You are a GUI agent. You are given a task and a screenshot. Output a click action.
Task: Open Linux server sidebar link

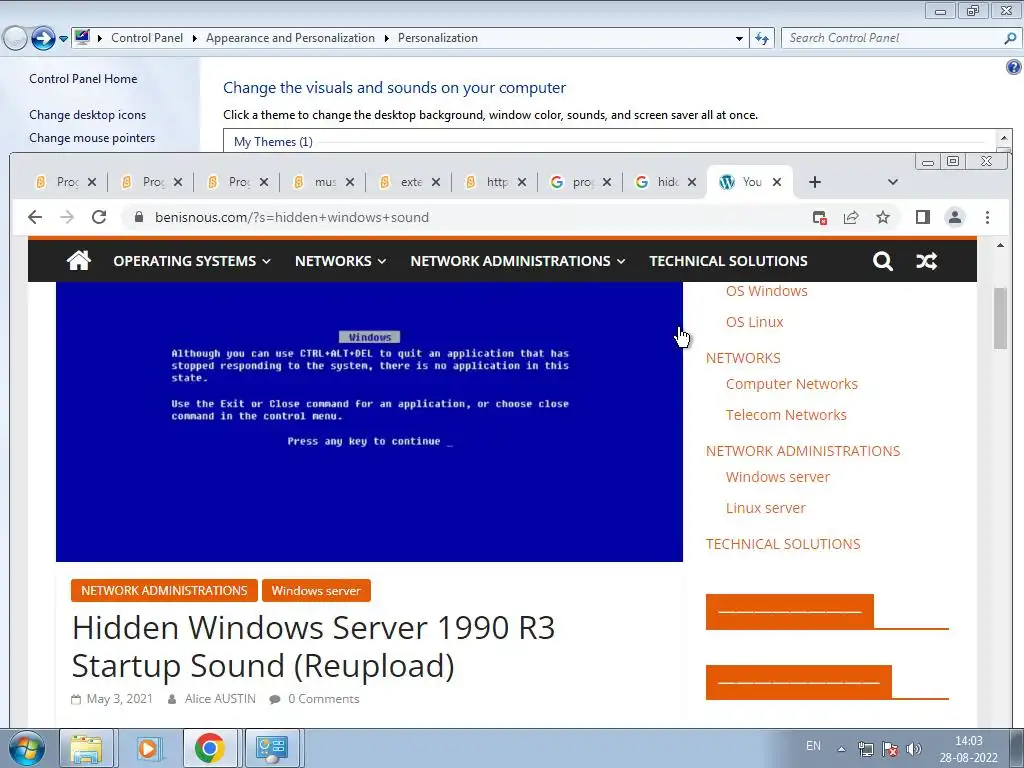pyautogui.click(x=765, y=508)
